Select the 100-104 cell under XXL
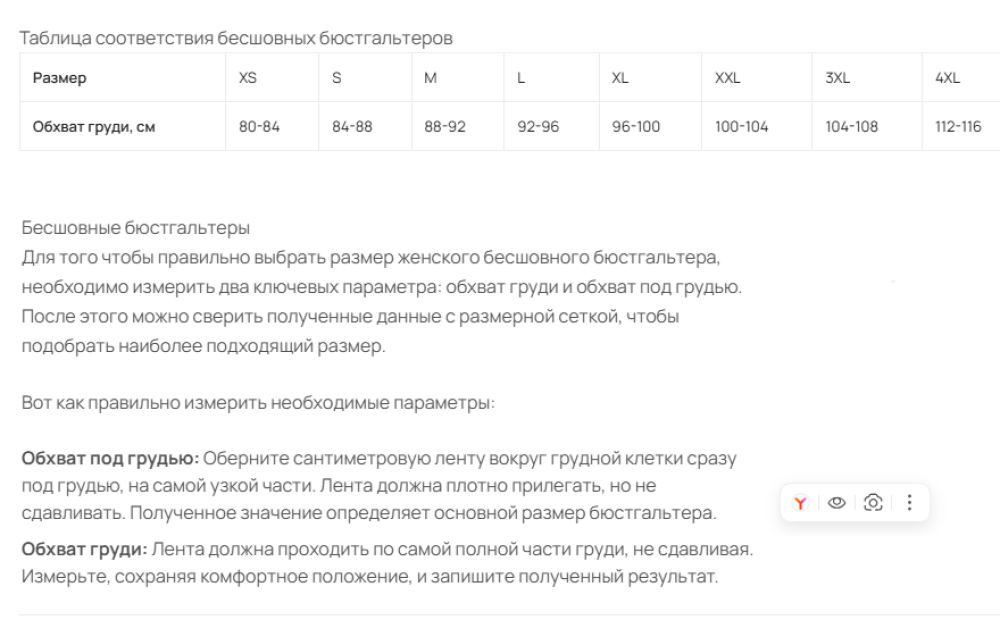Screen dimensions: 1000x620 pos(756,126)
